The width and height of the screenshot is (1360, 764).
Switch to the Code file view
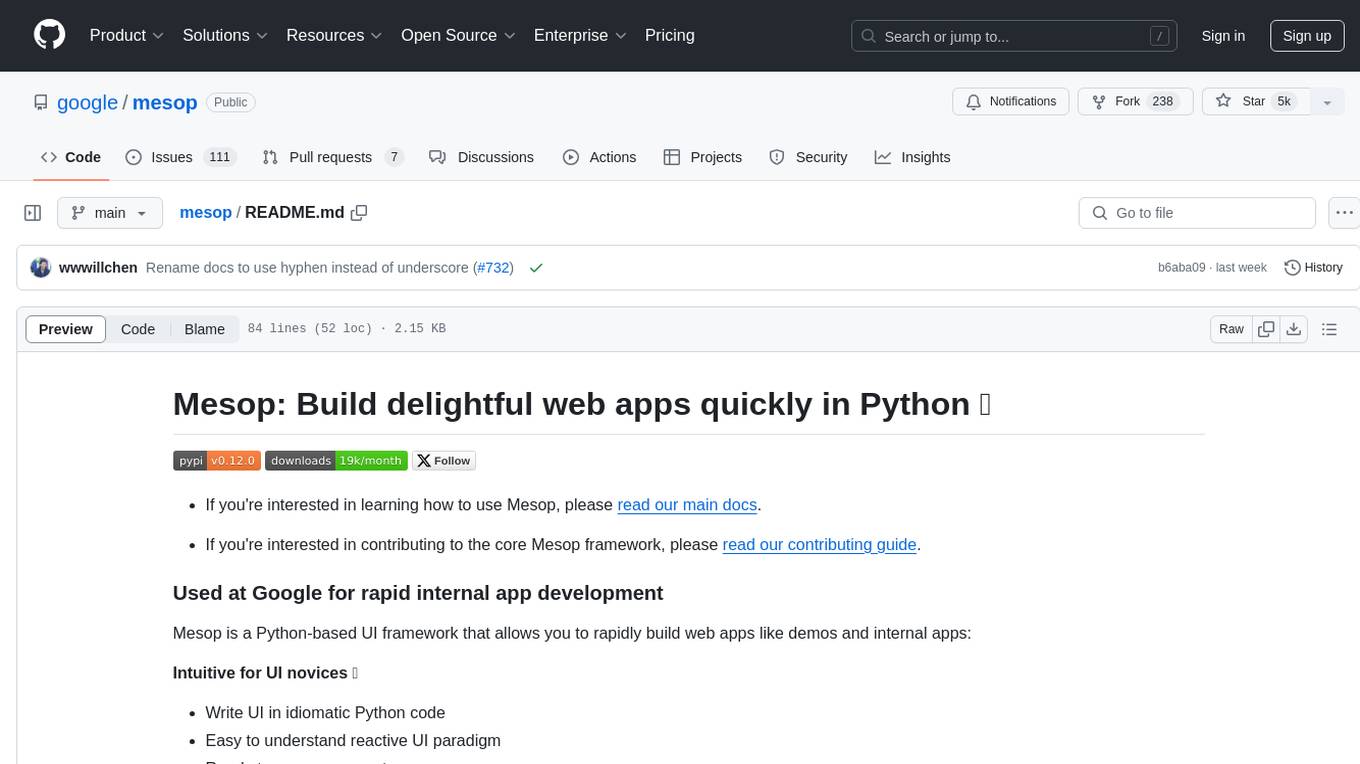138,329
